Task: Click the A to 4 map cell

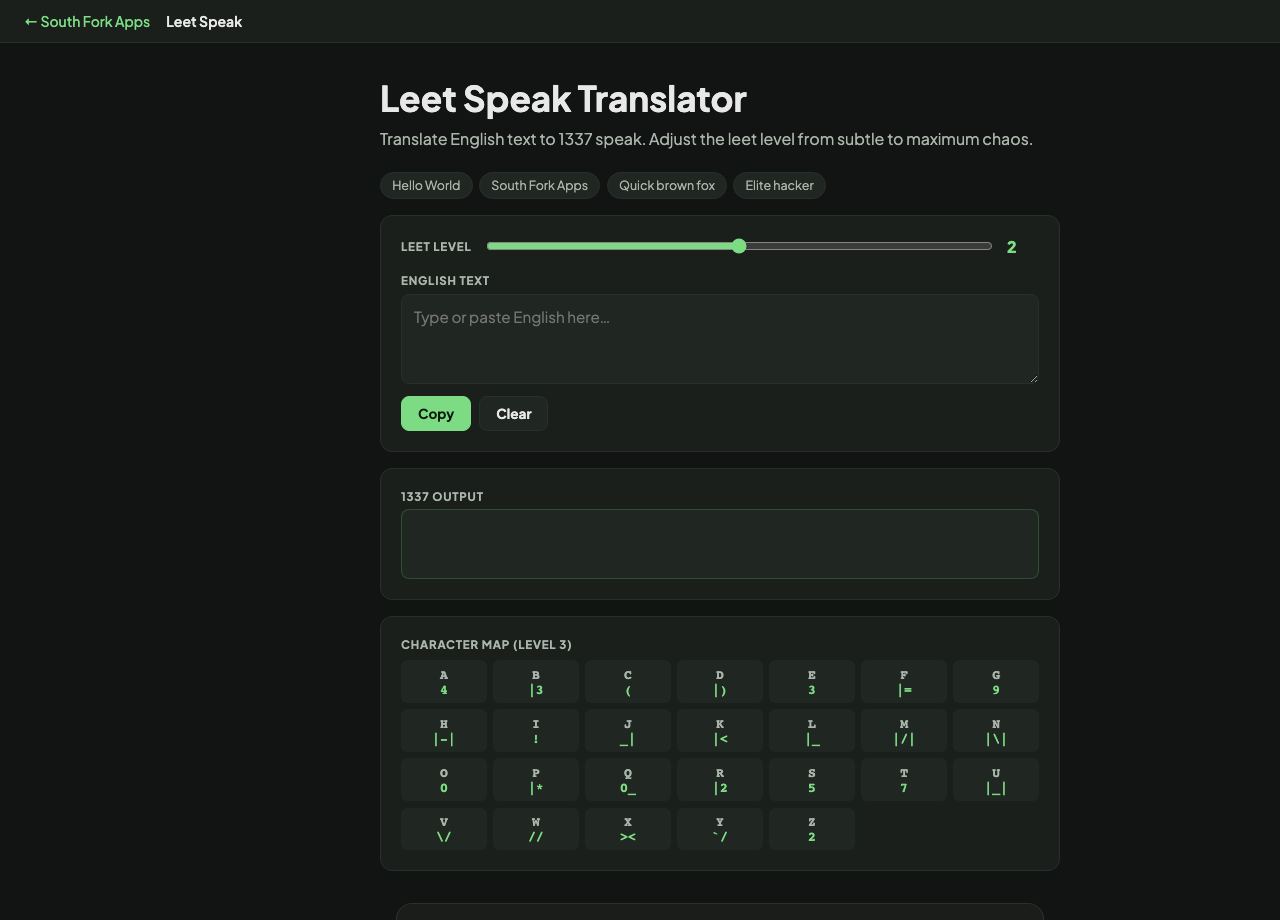Action: point(444,682)
